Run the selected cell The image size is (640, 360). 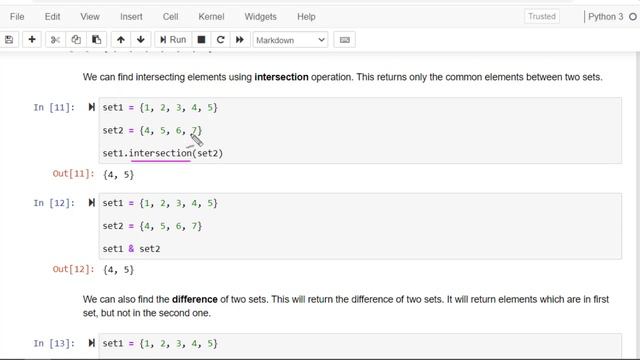(173, 40)
